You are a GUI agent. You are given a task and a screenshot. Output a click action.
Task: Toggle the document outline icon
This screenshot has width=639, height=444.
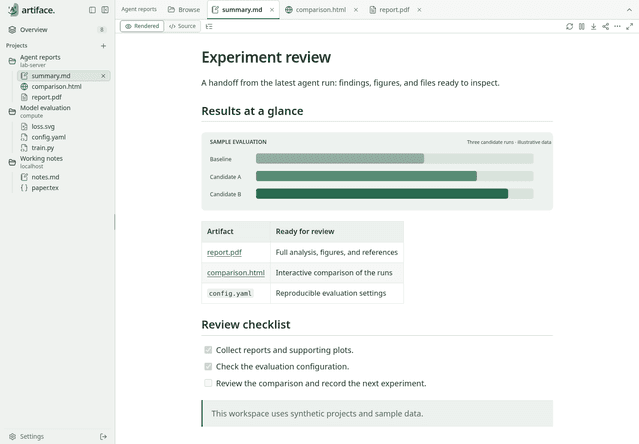209,26
